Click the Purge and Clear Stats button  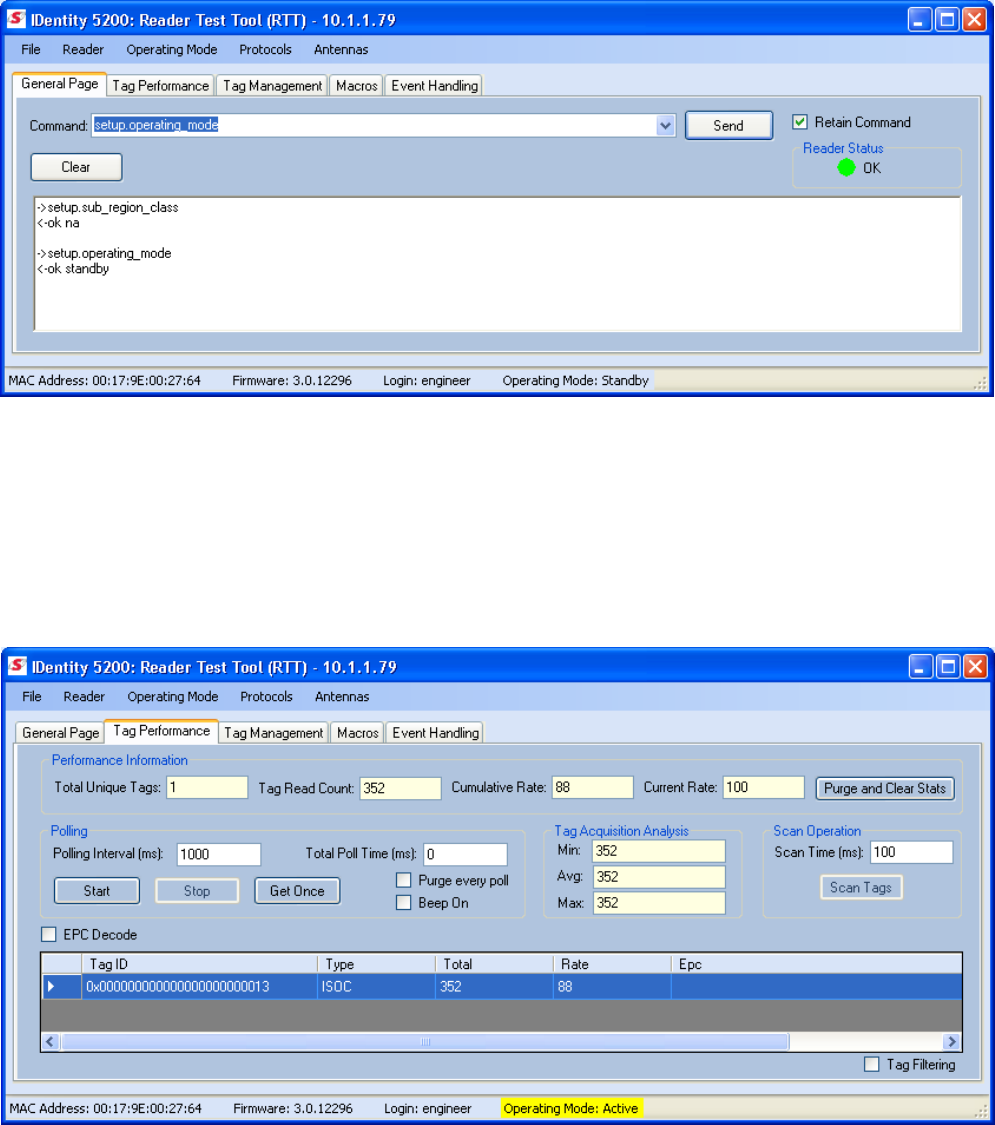coord(885,789)
